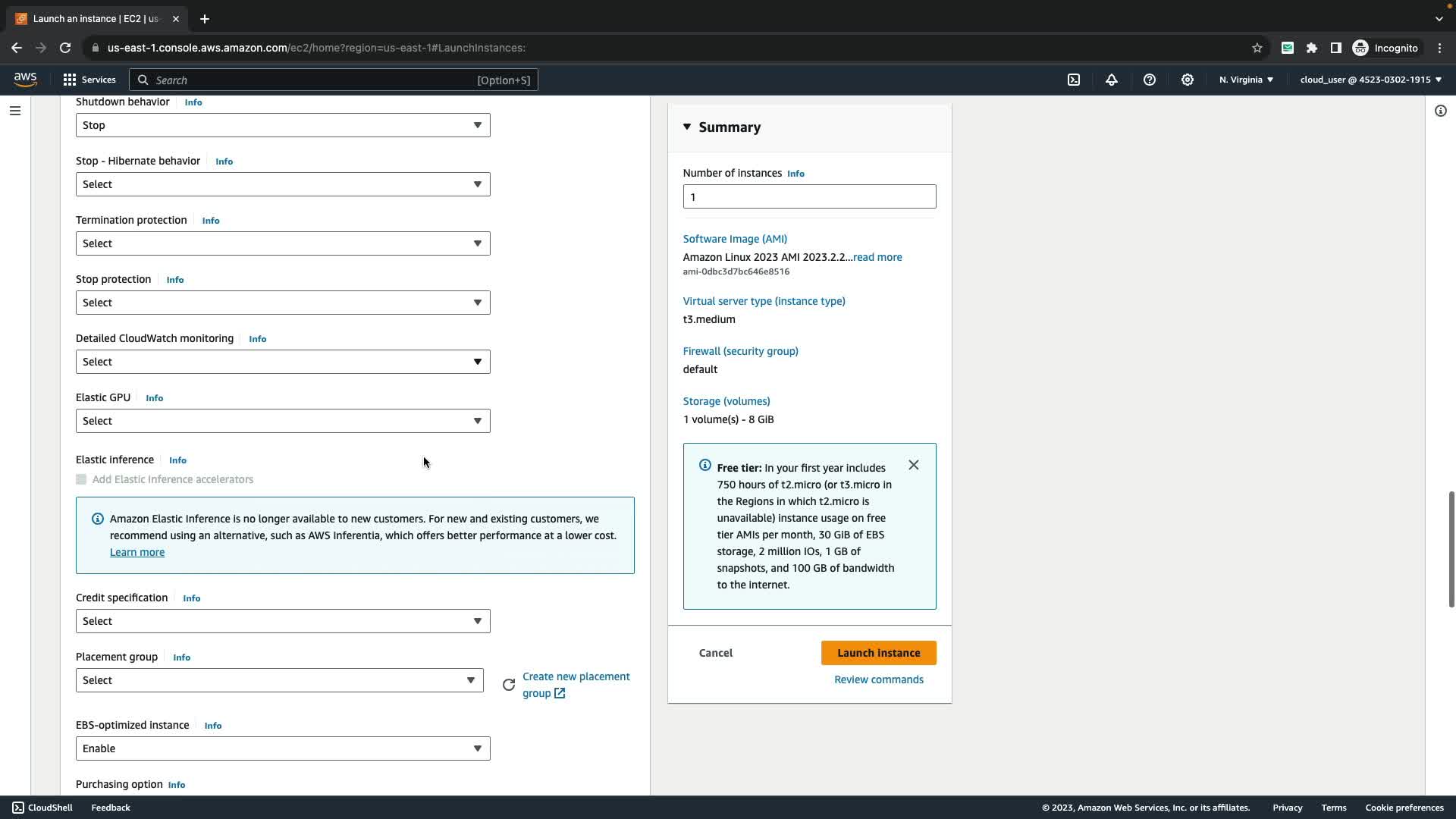Open the Termination protection dropdown

283,243
